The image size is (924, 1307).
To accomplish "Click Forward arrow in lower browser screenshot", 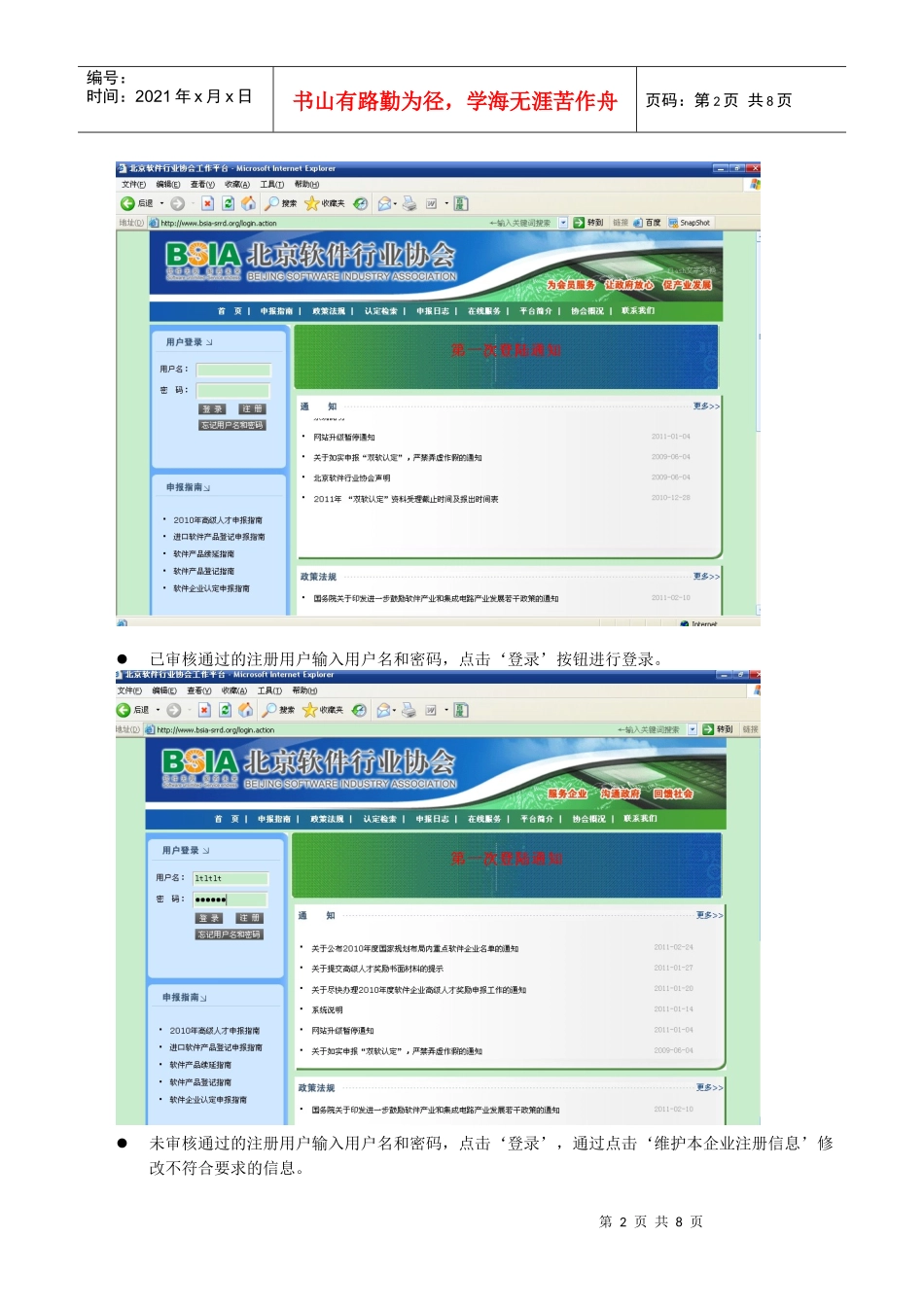I will [x=173, y=710].
